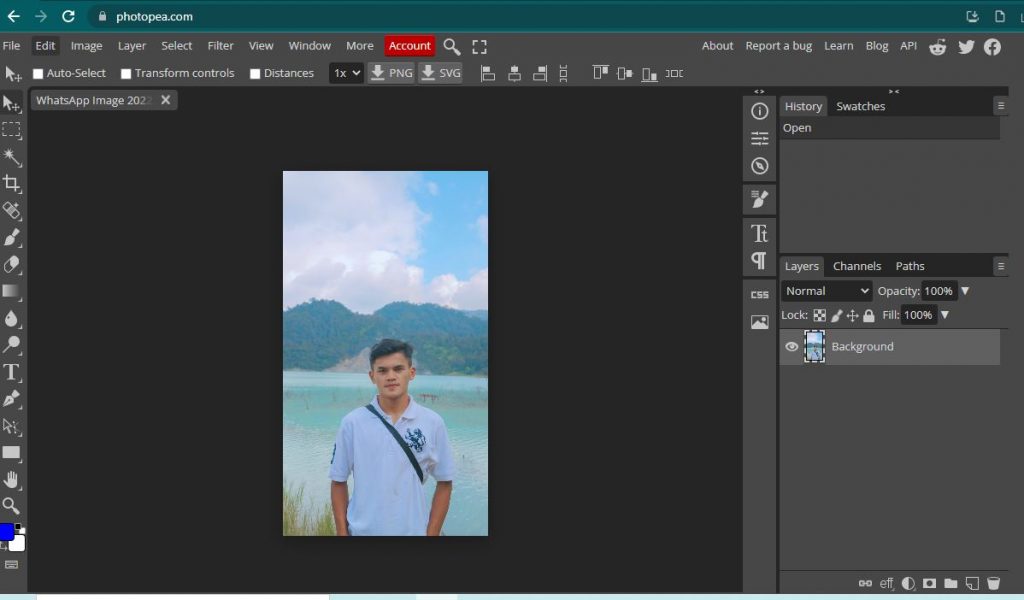Toggle lock all padlock icon
The height and width of the screenshot is (600, 1024).
point(869,315)
